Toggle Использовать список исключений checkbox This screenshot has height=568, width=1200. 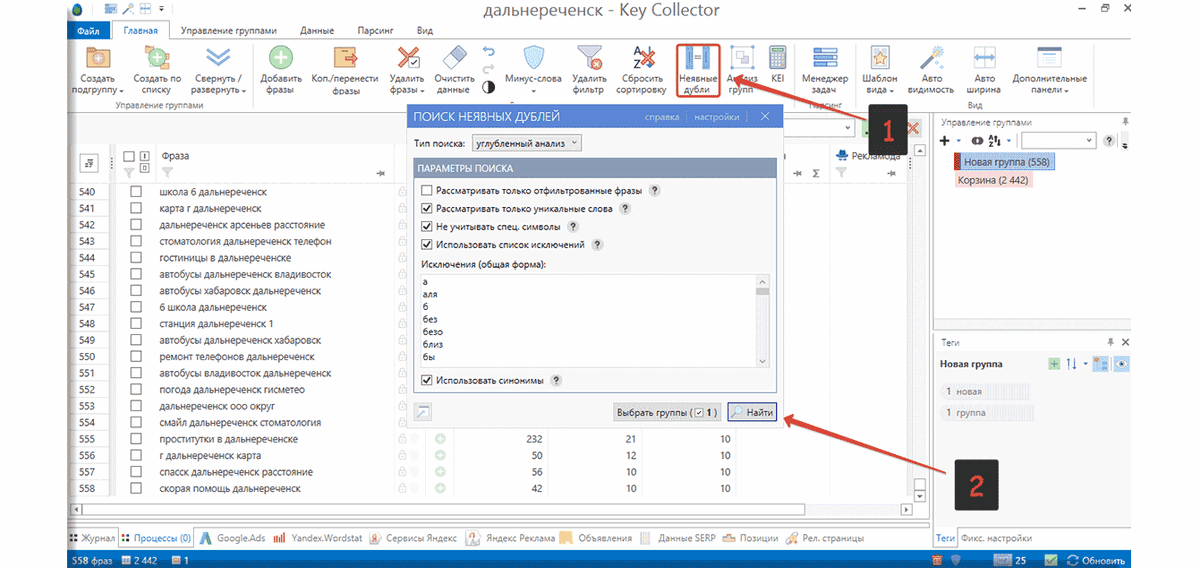pyautogui.click(x=428, y=244)
